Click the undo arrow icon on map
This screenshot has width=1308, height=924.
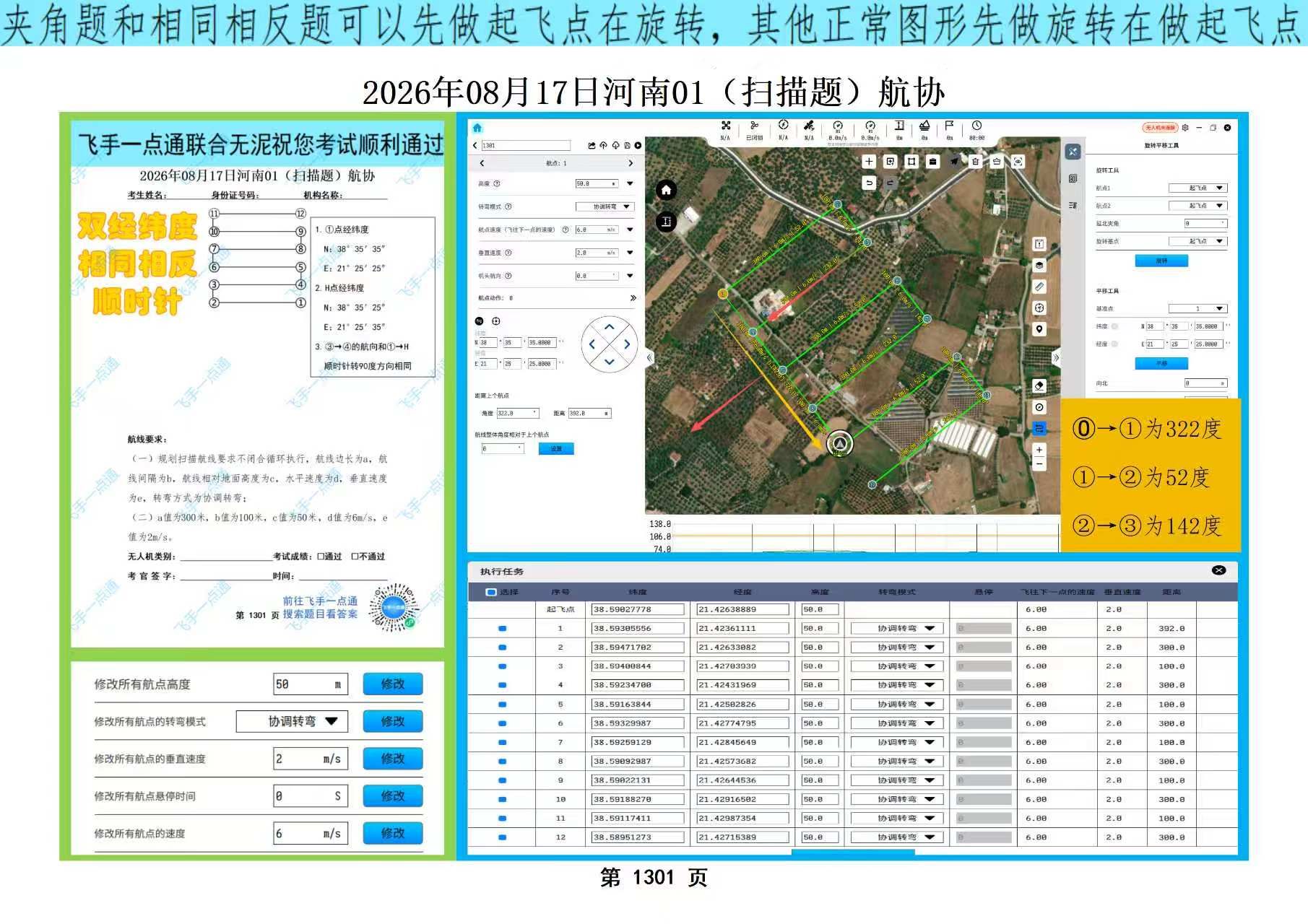(x=869, y=183)
